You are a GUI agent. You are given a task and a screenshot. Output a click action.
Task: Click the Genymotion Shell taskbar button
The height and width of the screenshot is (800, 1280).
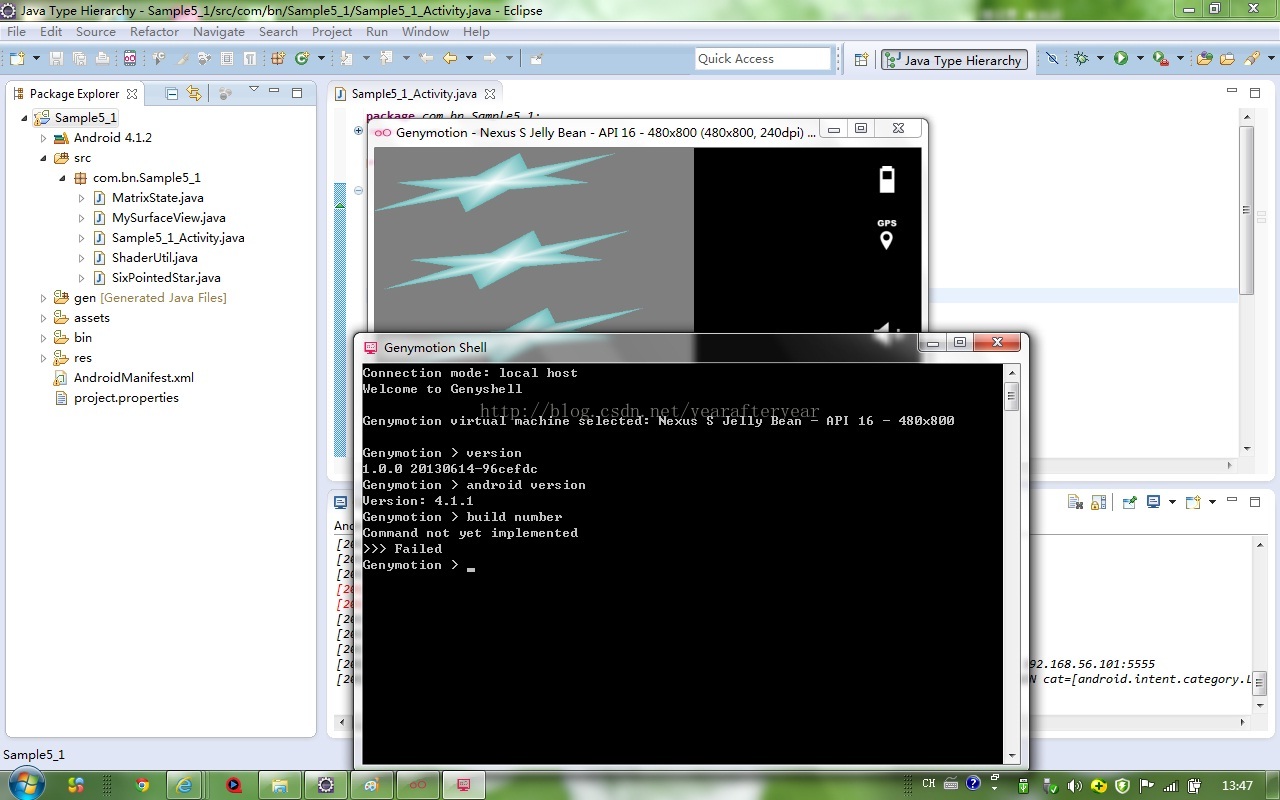coord(463,785)
